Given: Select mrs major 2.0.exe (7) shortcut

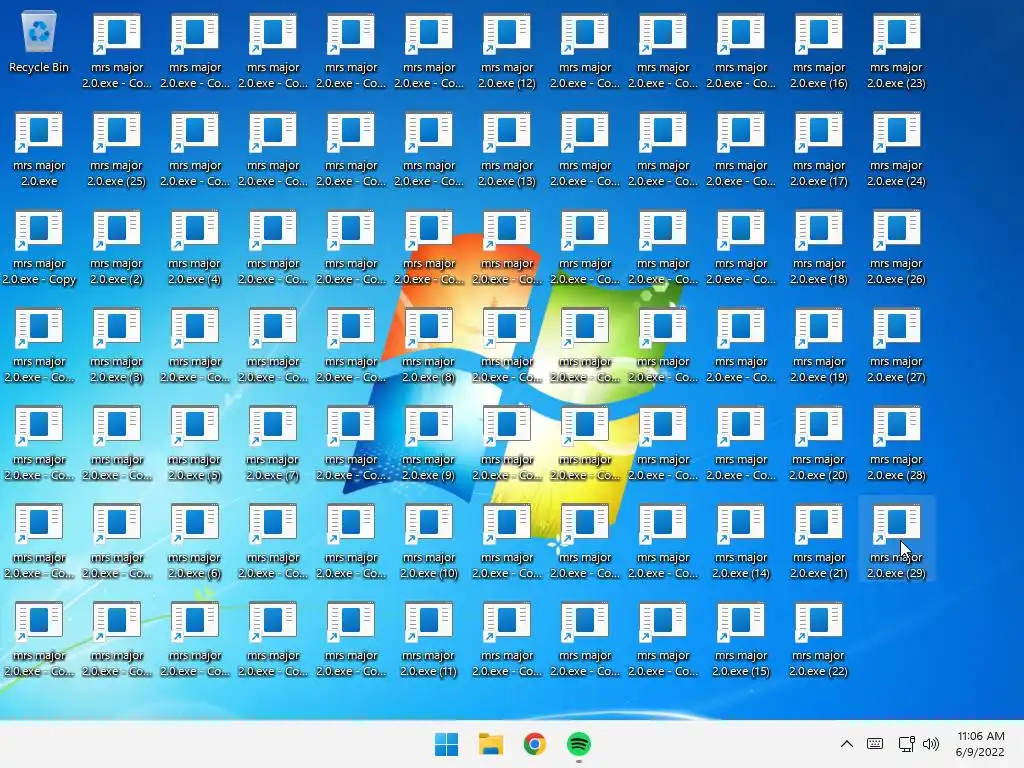Looking at the screenshot, I should (x=272, y=443).
